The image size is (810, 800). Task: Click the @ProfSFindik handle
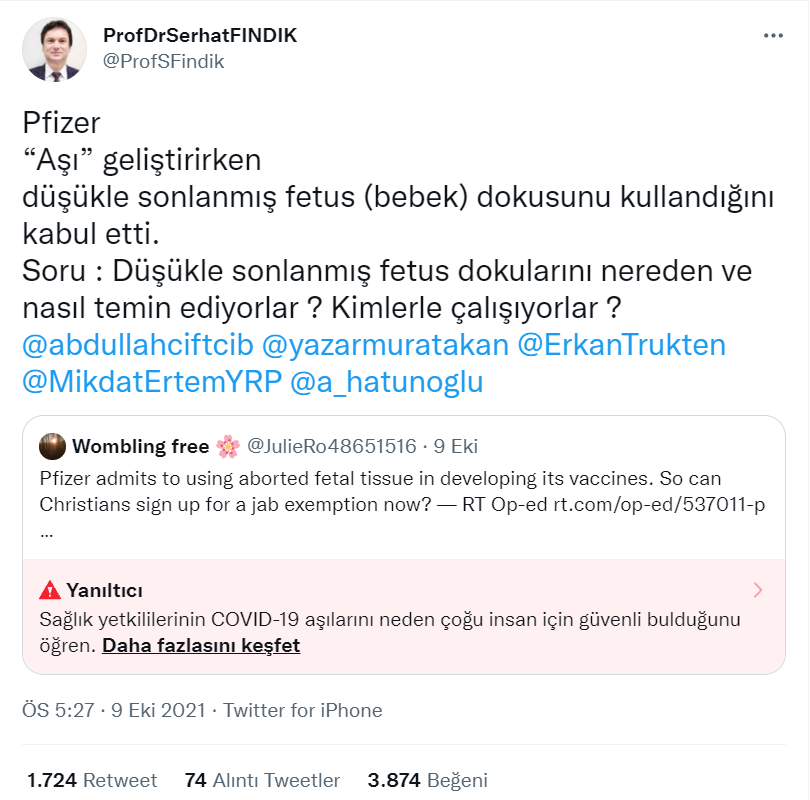point(163,61)
